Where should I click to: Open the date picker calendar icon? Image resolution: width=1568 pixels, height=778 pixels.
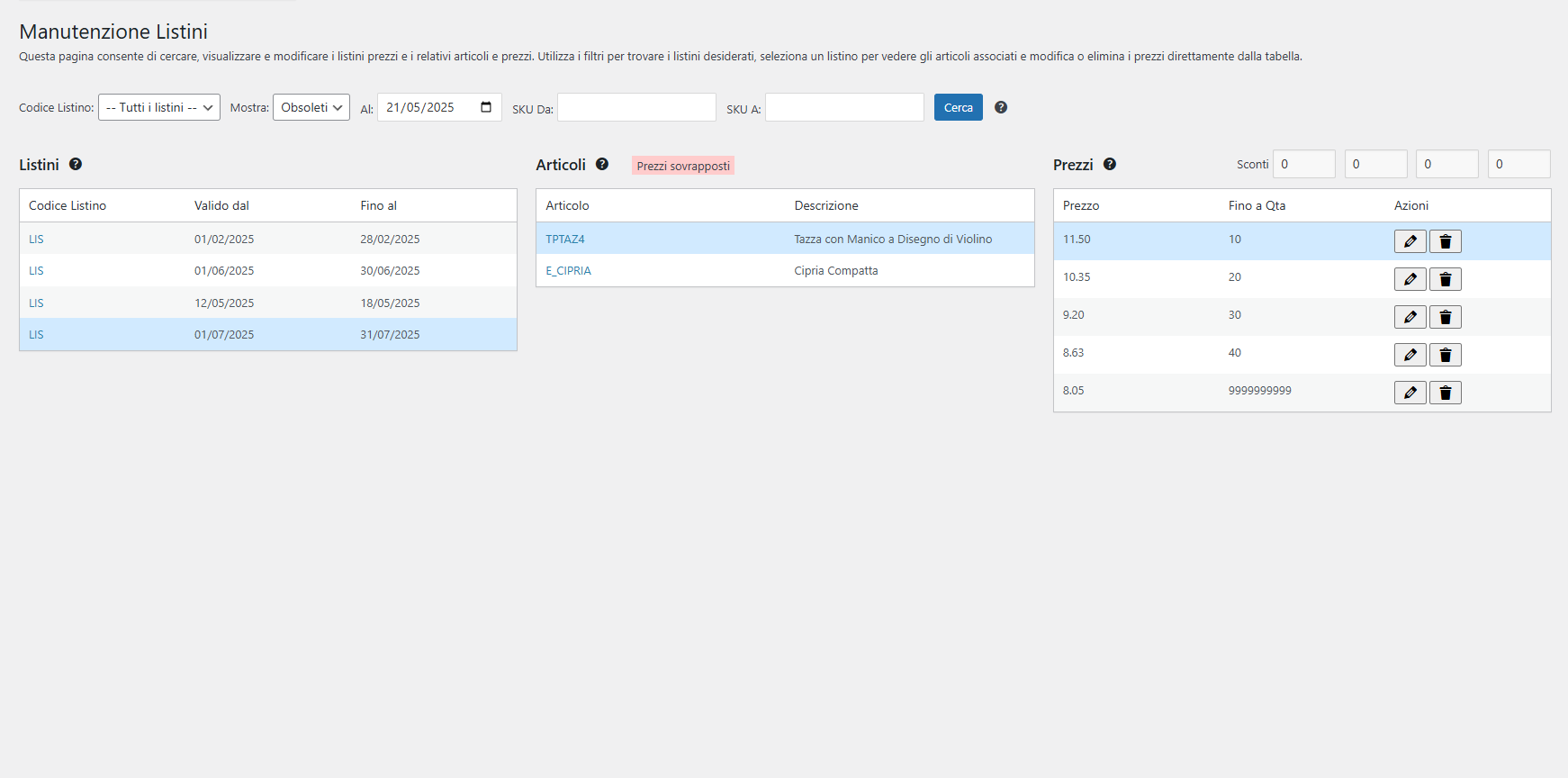pos(486,107)
